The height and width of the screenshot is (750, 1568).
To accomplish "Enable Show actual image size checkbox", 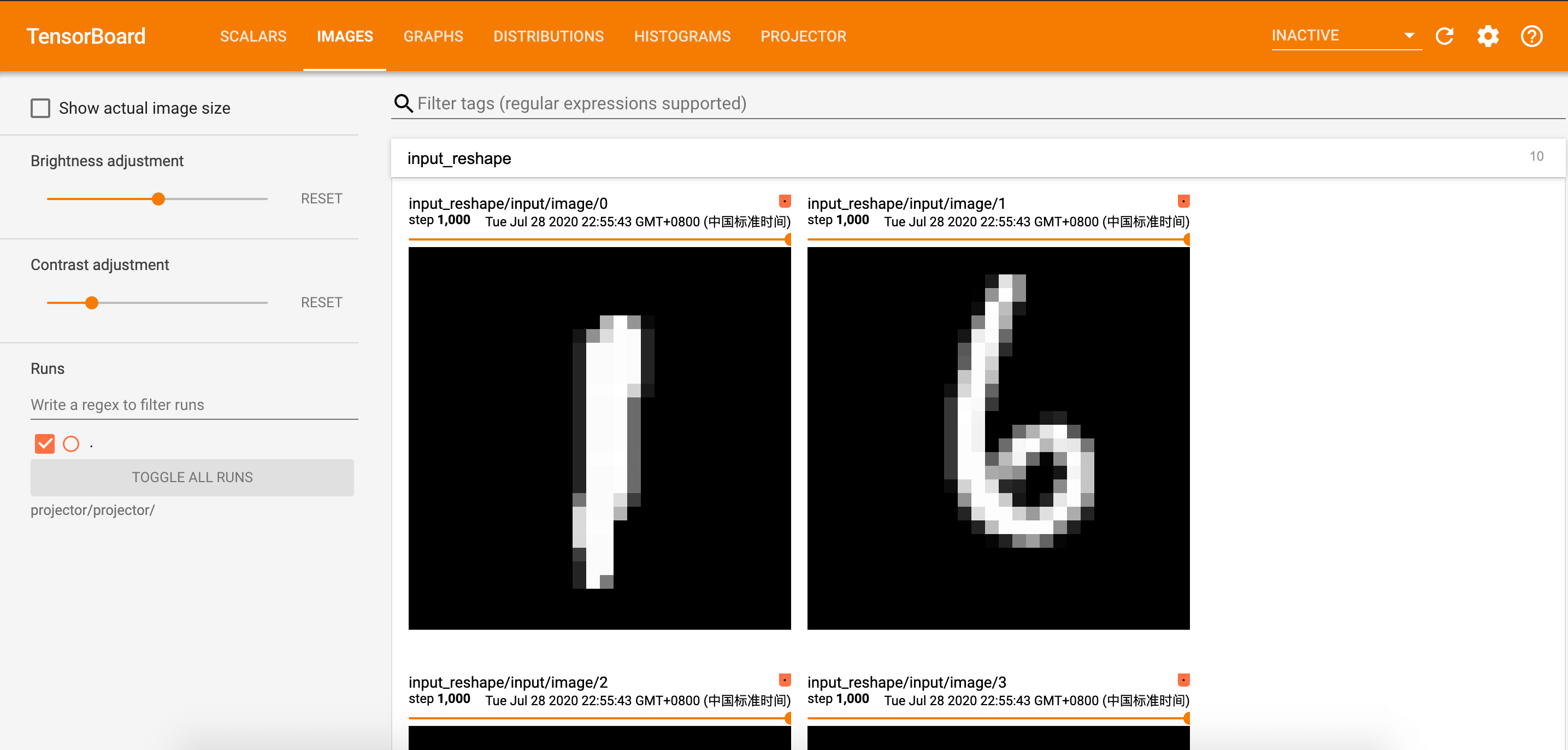I will (41, 108).
